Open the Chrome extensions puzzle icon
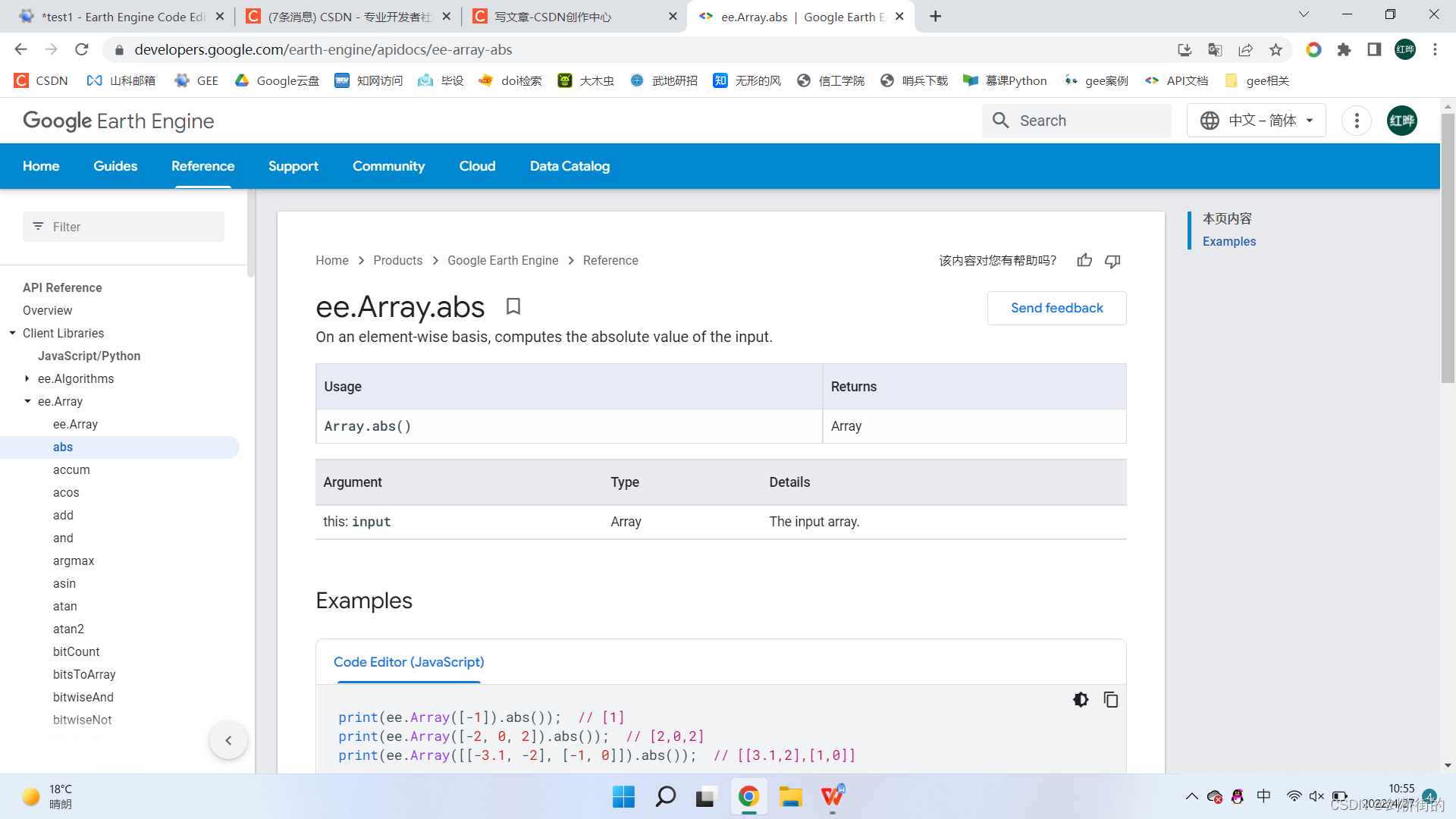 pos(1344,49)
